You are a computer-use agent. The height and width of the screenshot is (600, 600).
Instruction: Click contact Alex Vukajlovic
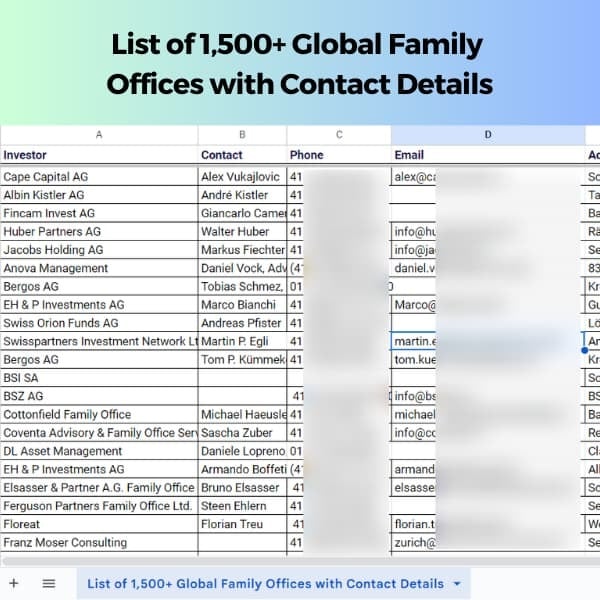pos(242,177)
